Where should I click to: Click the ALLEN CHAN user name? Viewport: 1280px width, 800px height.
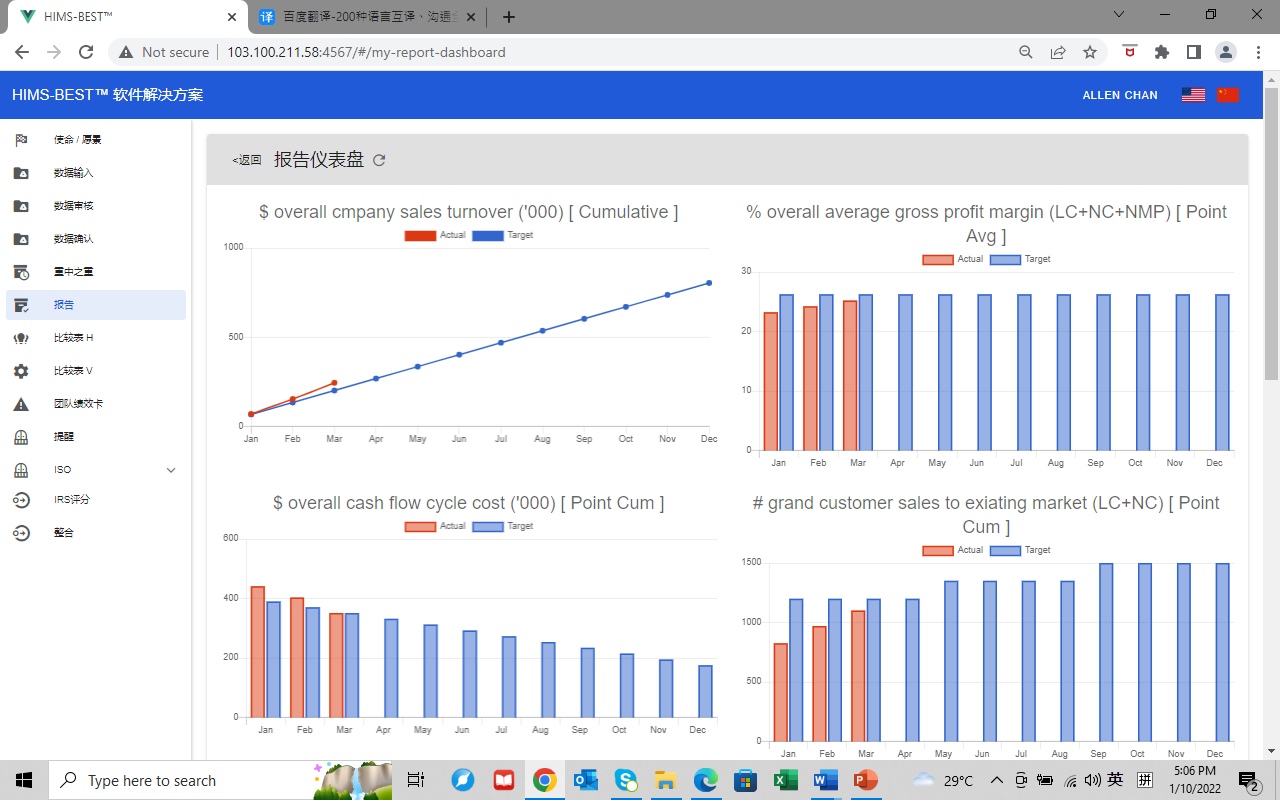pyautogui.click(x=1120, y=95)
